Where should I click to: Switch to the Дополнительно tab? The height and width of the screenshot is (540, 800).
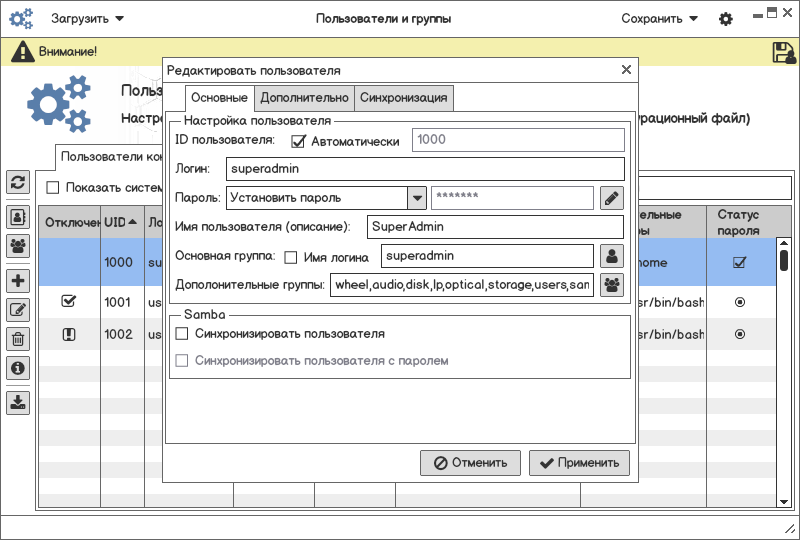pos(304,97)
